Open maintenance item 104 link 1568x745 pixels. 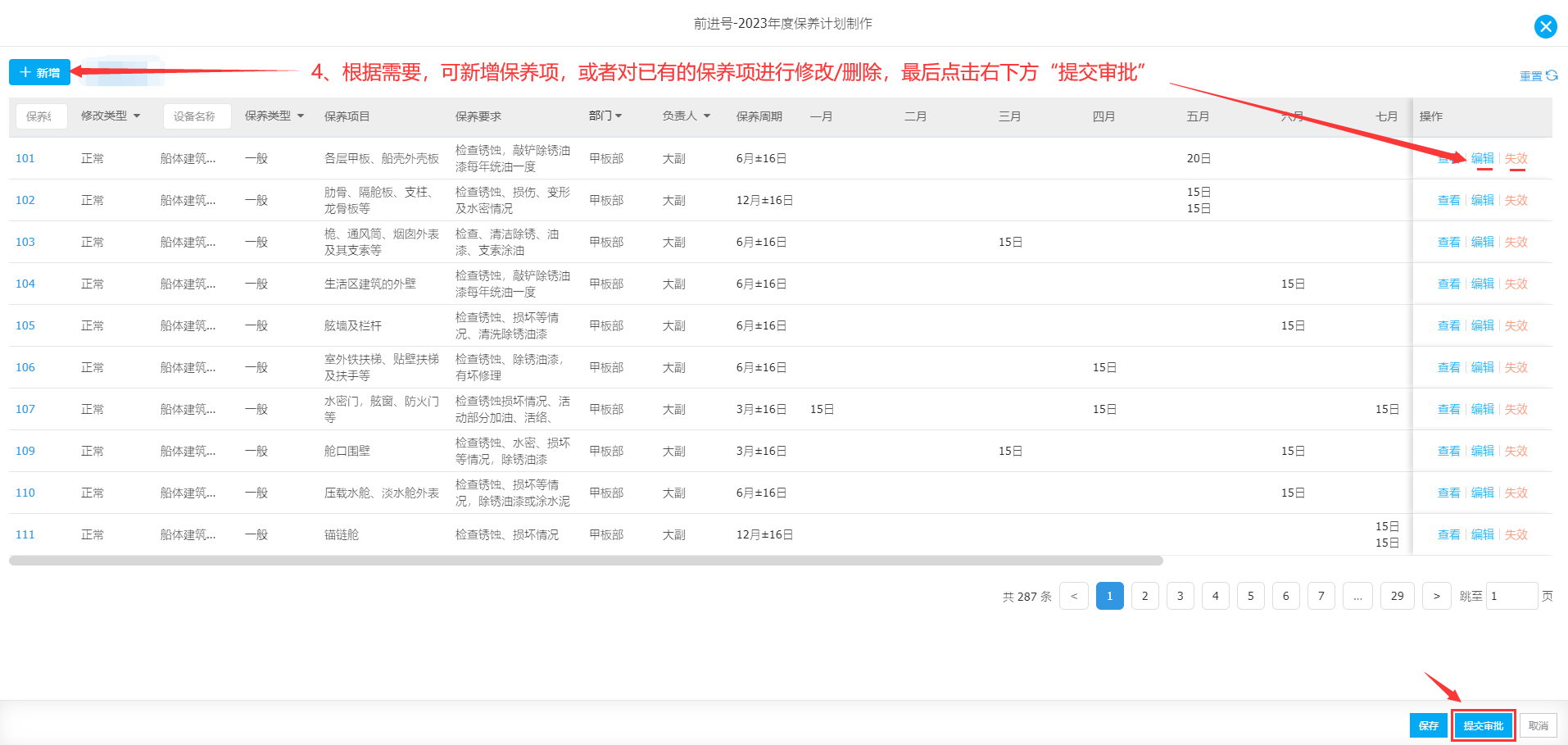coord(25,284)
